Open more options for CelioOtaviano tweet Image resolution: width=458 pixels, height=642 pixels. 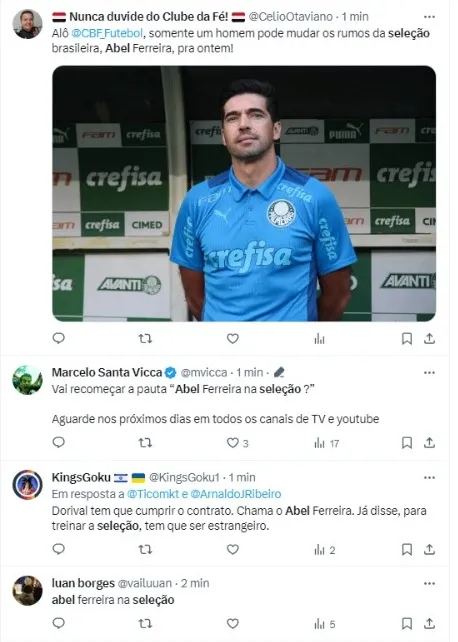429,17
